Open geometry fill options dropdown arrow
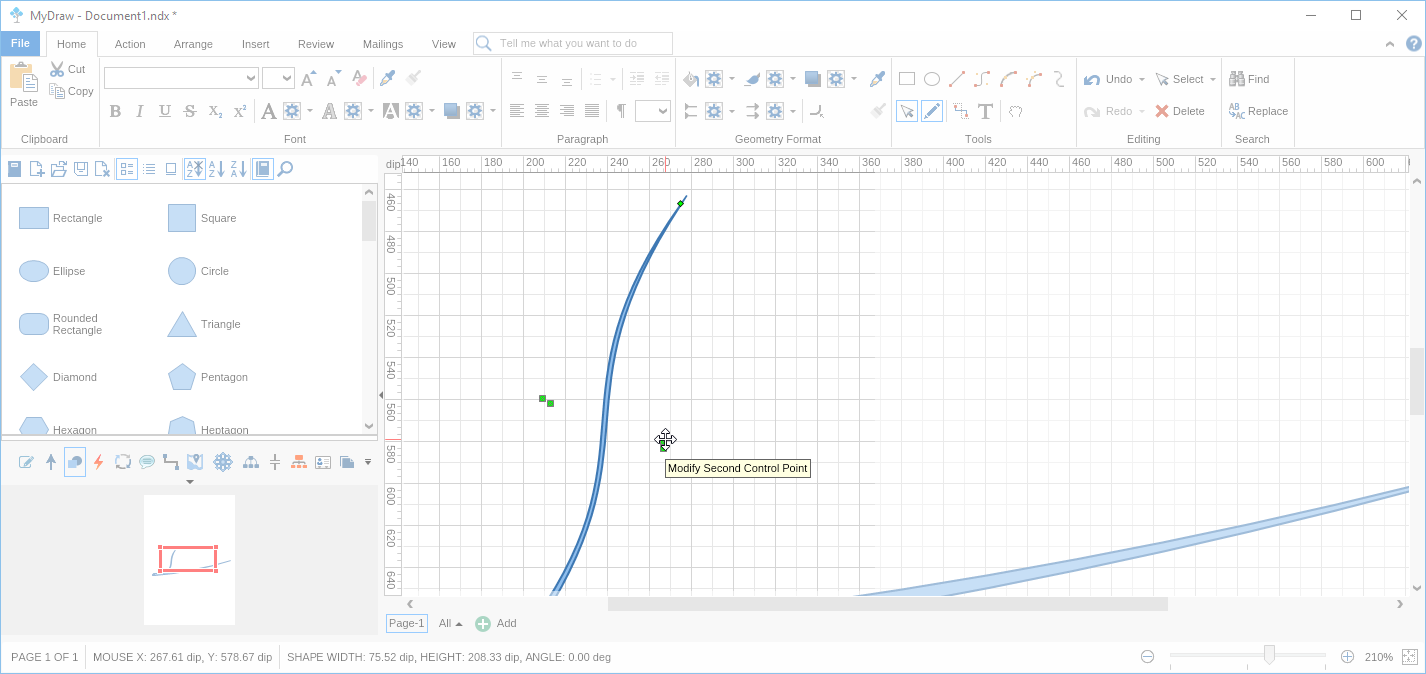 [732, 79]
